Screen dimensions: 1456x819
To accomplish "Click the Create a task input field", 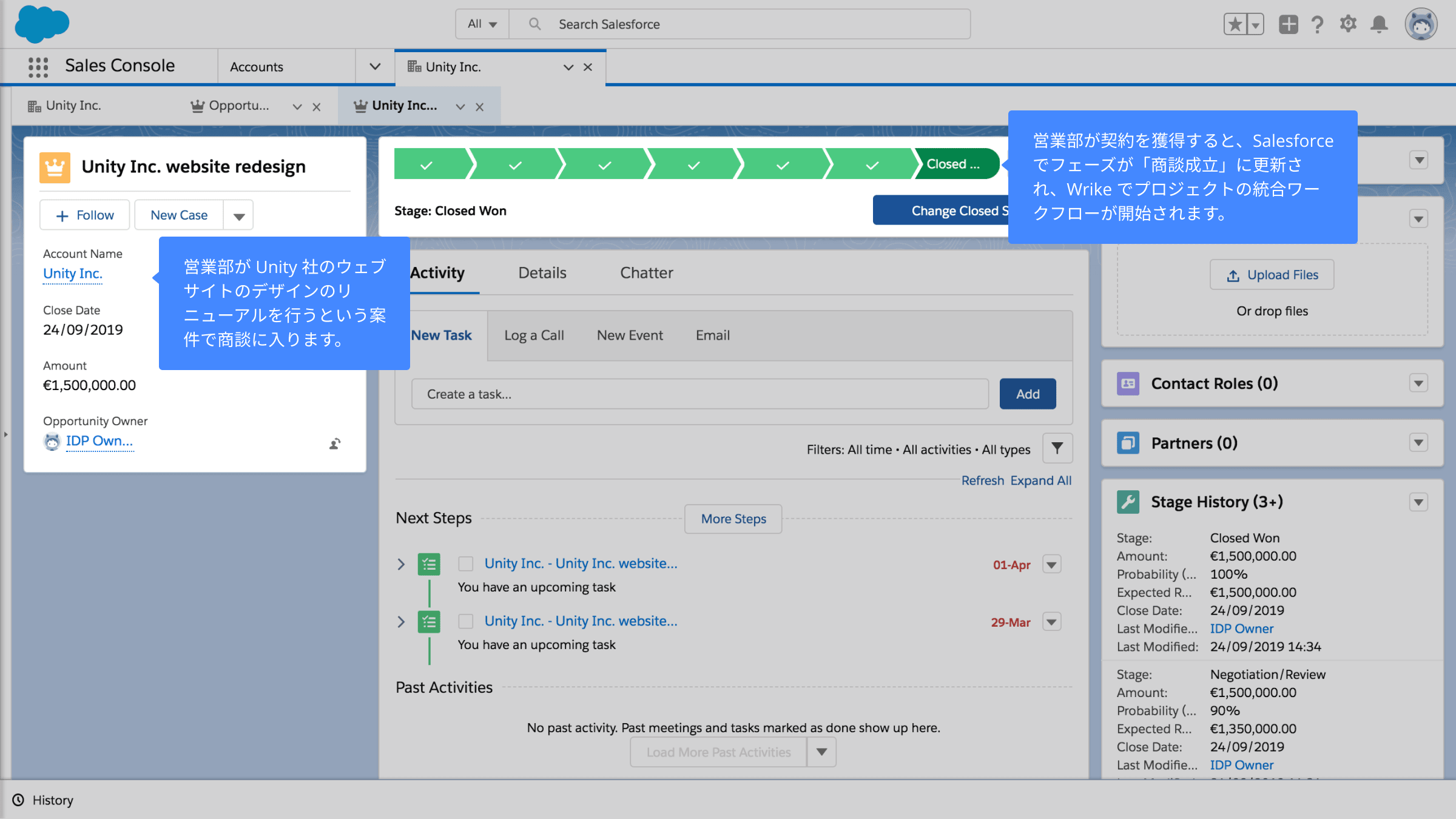I will [x=700, y=394].
